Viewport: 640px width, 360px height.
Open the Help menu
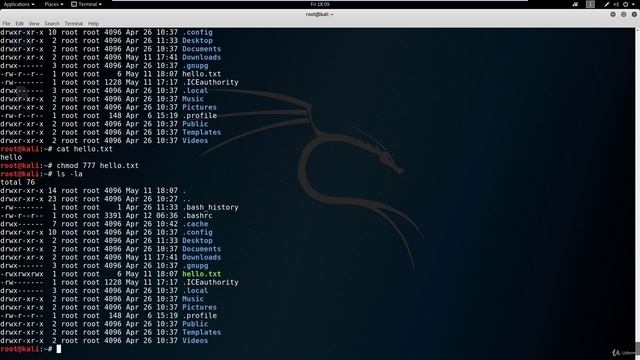click(93, 24)
